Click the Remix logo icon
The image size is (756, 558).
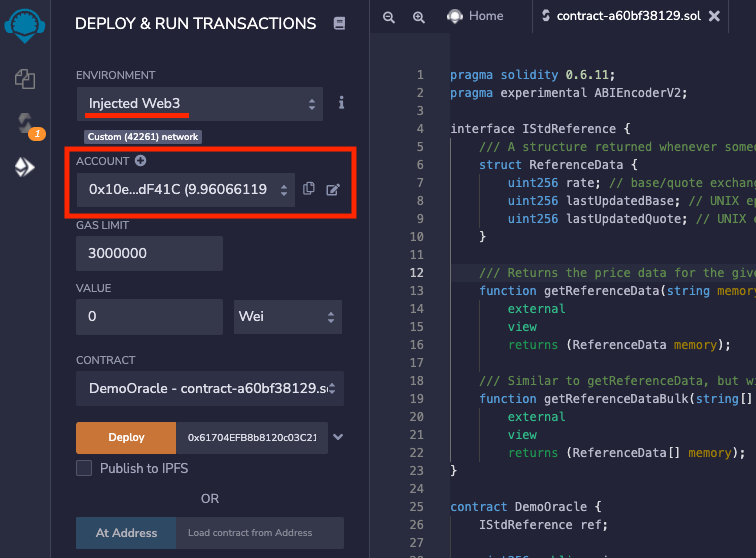coord(25,22)
